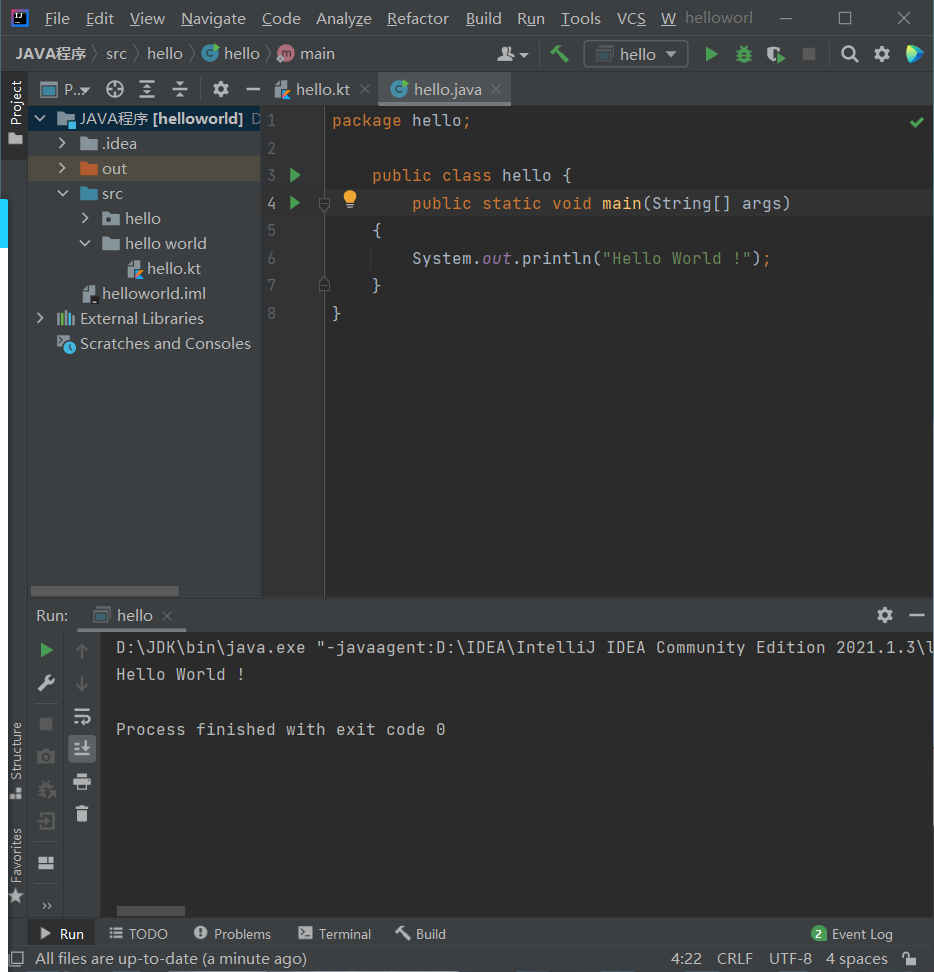
Task: Open IDE settings gear in the top toolbar
Action: 882,55
